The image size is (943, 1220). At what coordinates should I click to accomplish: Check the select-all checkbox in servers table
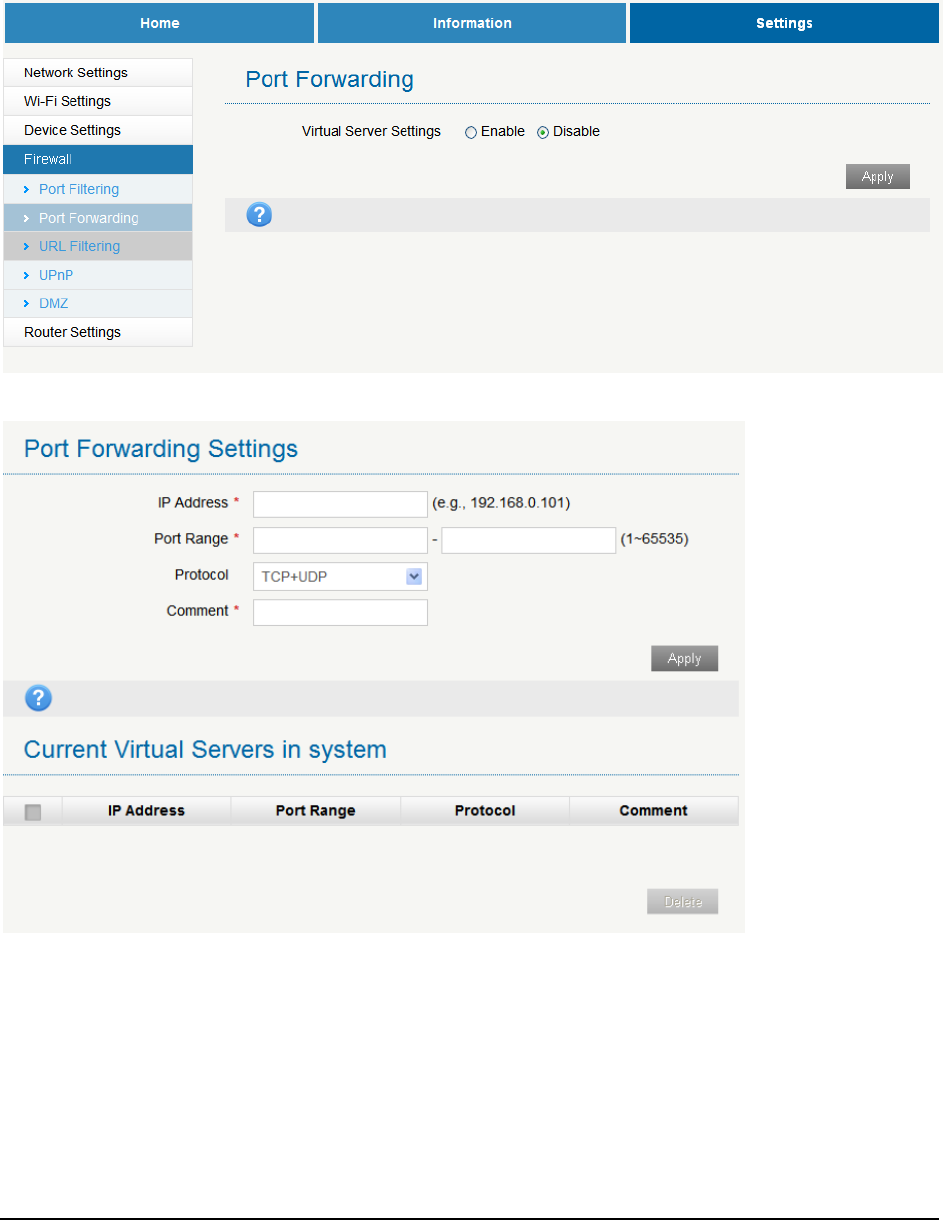(x=33, y=812)
